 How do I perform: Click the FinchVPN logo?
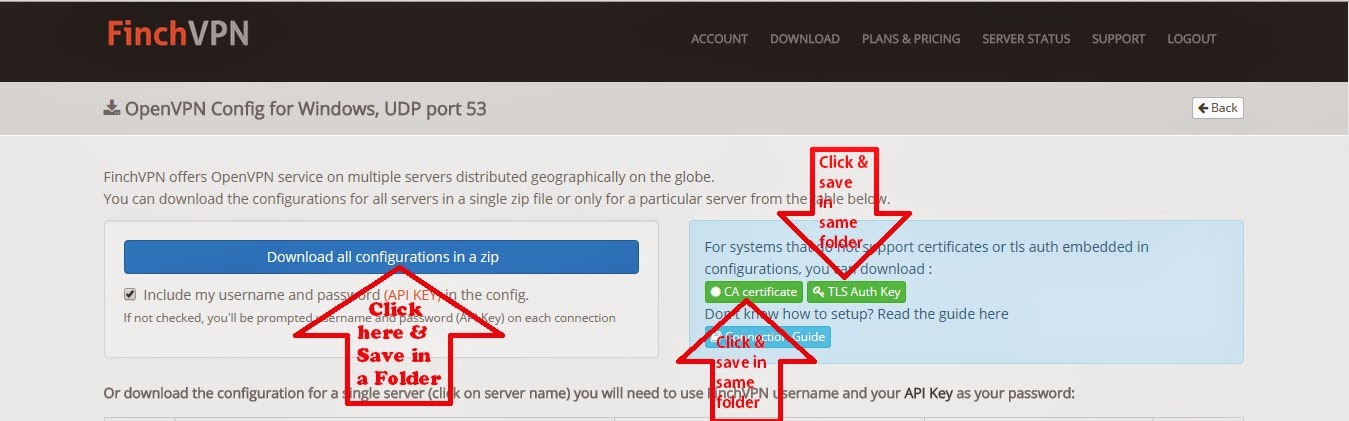coord(177,34)
